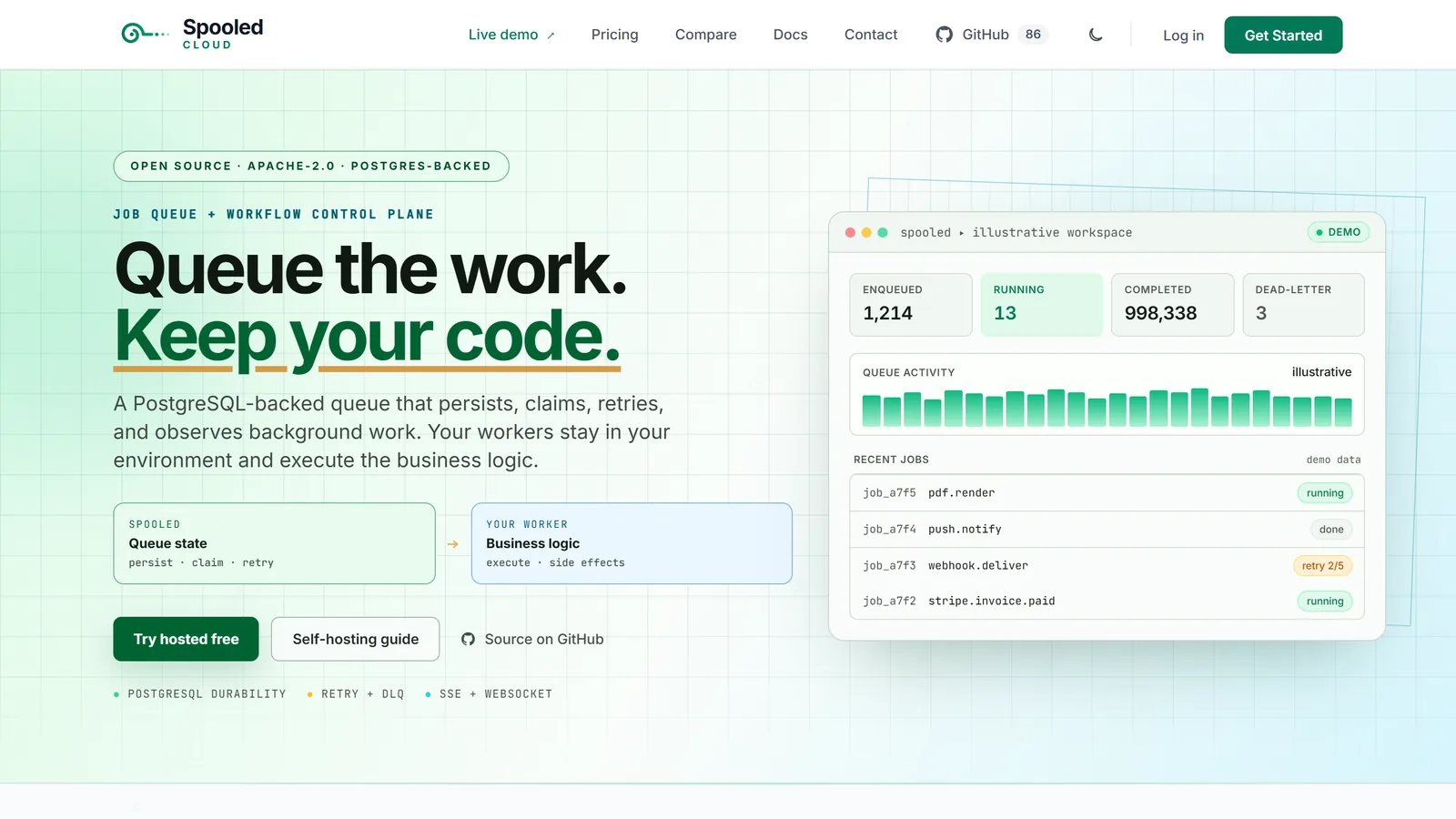Click the green window dot in demo panel
This screenshot has width=1456, height=819.
pyautogui.click(x=883, y=232)
